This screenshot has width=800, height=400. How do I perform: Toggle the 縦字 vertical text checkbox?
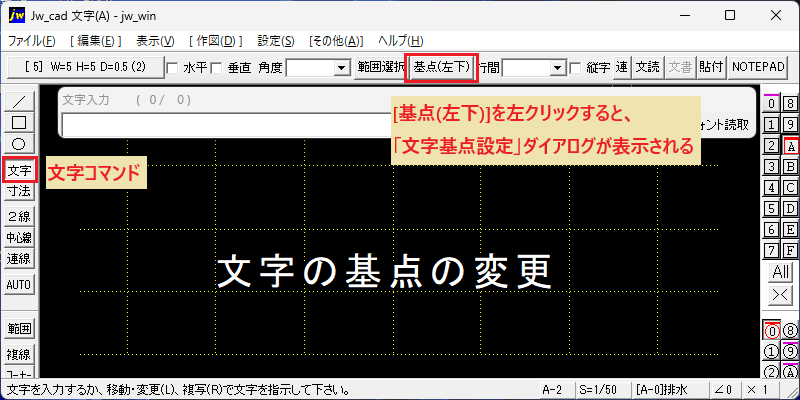[x=575, y=68]
